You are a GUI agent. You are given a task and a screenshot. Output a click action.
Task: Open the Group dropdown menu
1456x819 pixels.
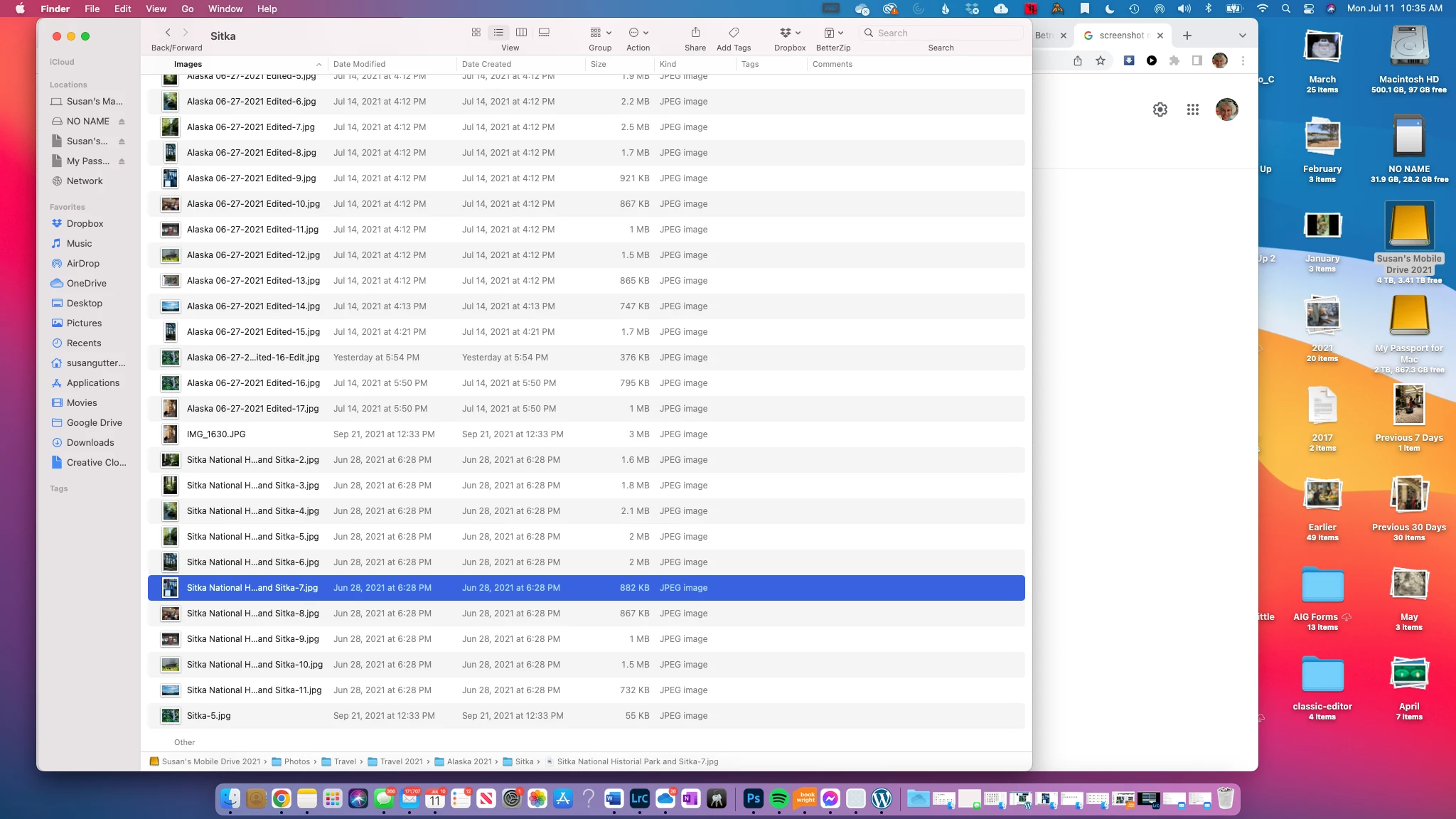coord(600,33)
